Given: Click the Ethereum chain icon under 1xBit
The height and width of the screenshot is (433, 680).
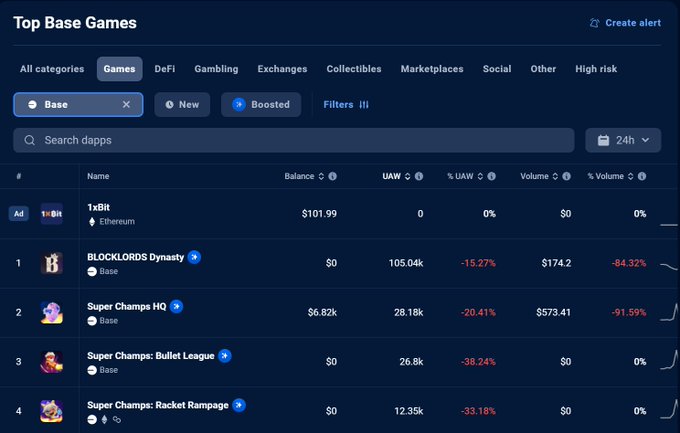Looking at the screenshot, I should pyautogui.click(x=92, y=222).
